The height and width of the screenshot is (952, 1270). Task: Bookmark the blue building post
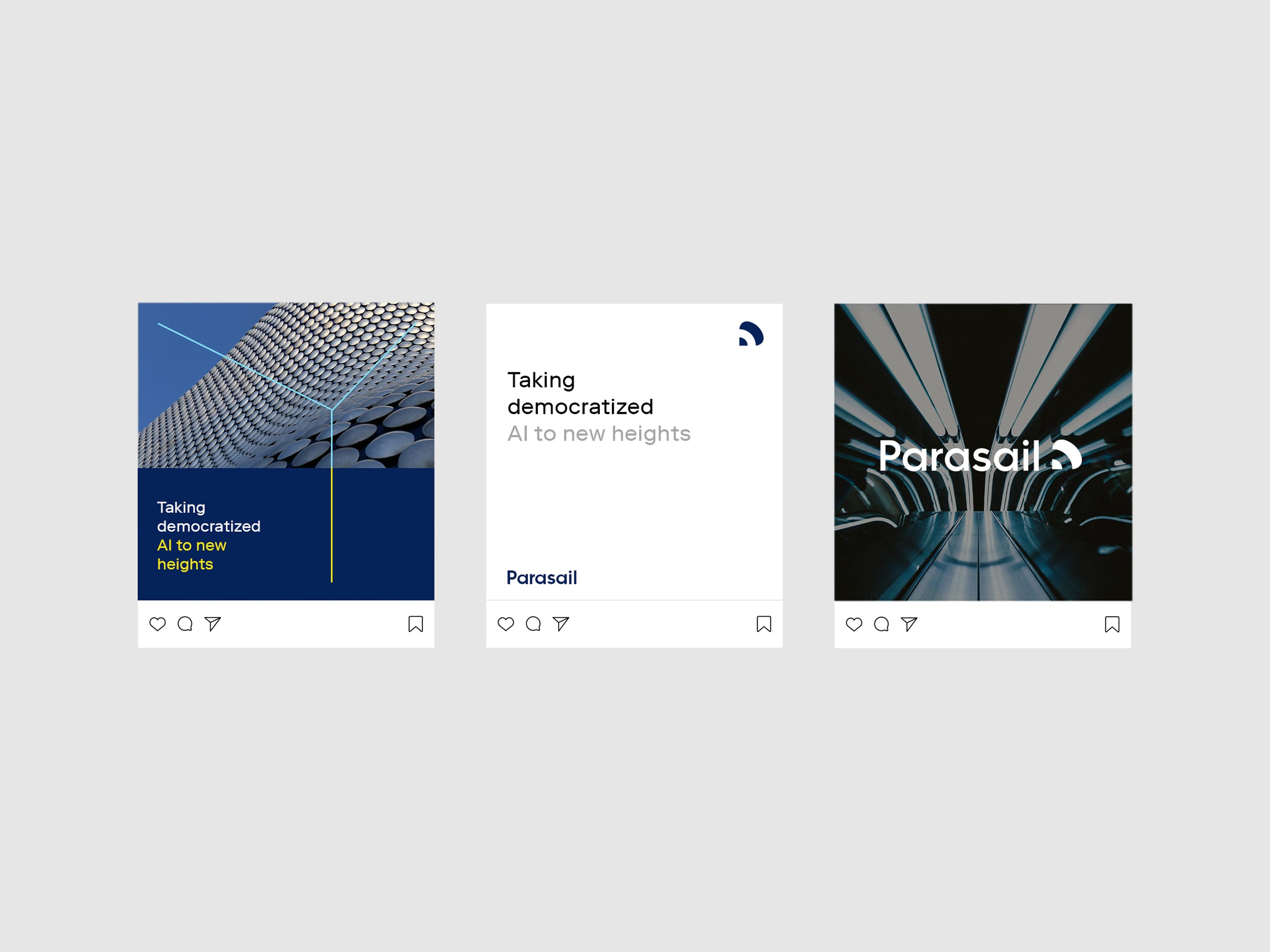click(x=416, y=624)
